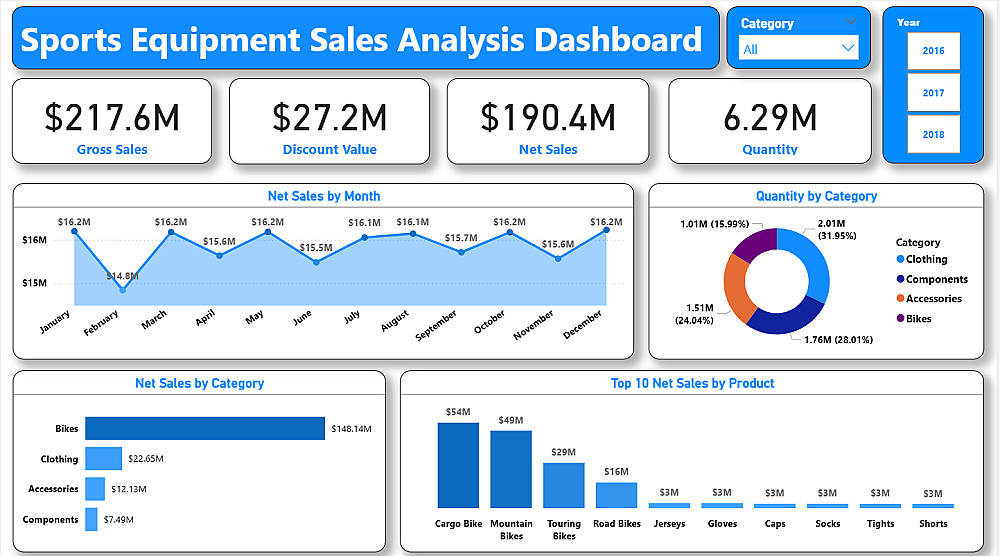Select year 2018 in Year slicer

click(x=933, y=135)
